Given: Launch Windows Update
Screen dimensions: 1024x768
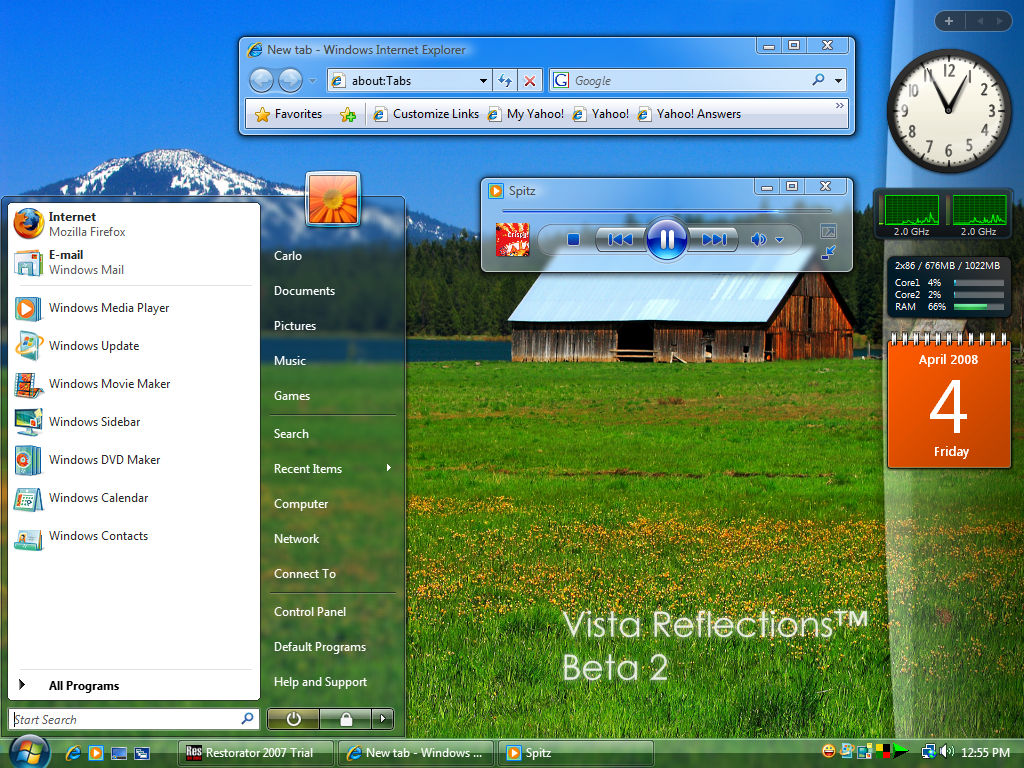Looking at the screenshot, I should tap(134, 345).
